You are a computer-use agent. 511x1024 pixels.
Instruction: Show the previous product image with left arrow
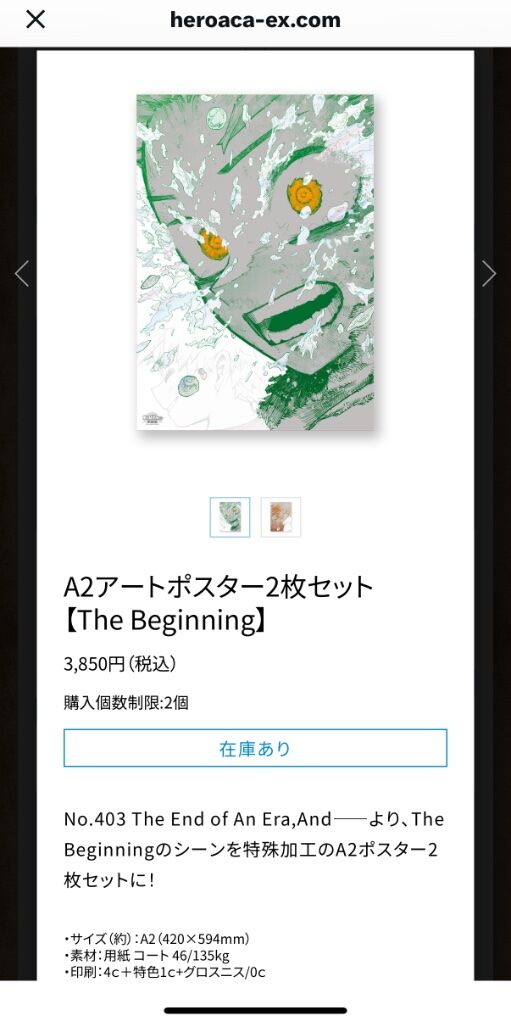[22, 274]
